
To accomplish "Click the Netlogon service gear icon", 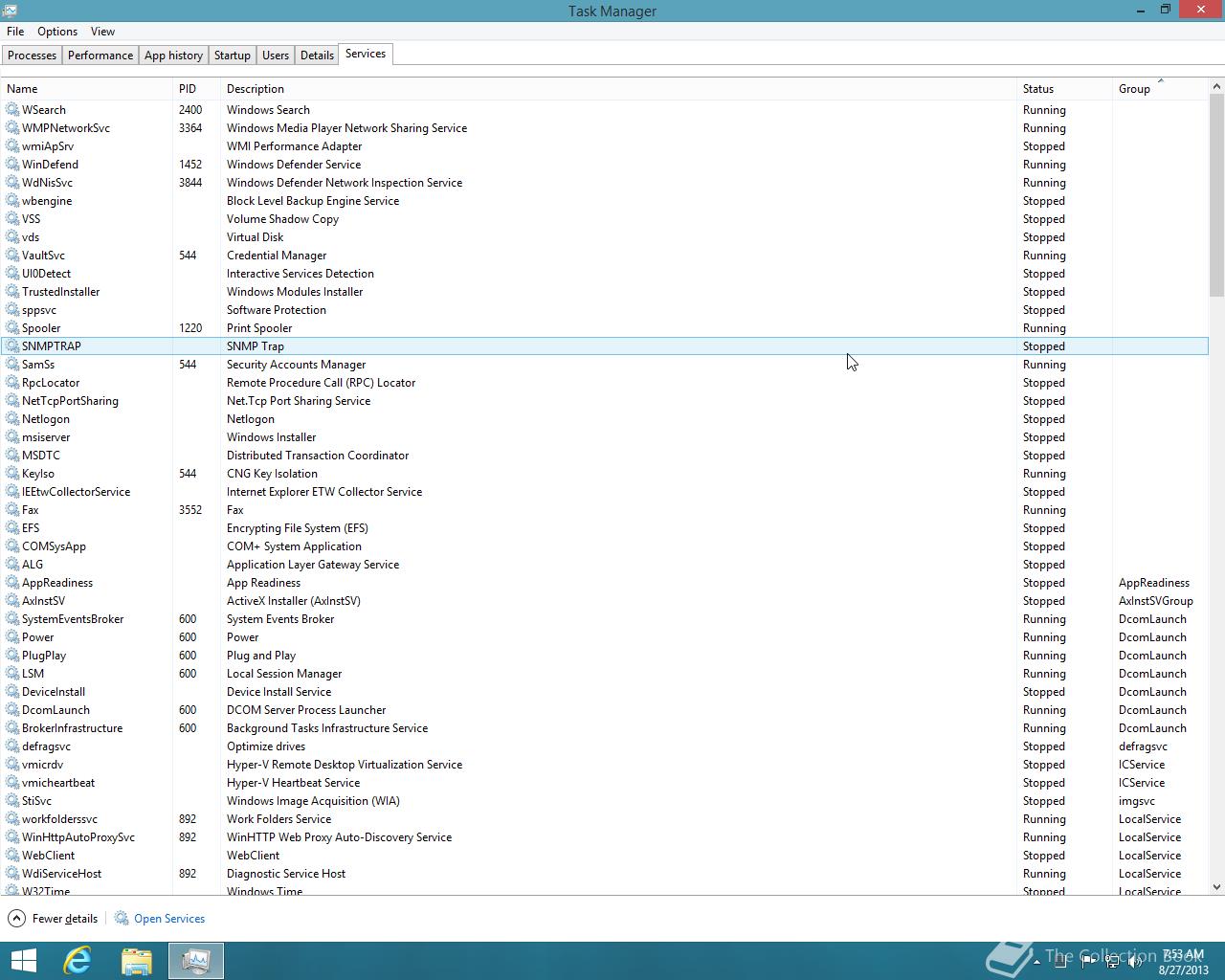I will coord(12,419).
